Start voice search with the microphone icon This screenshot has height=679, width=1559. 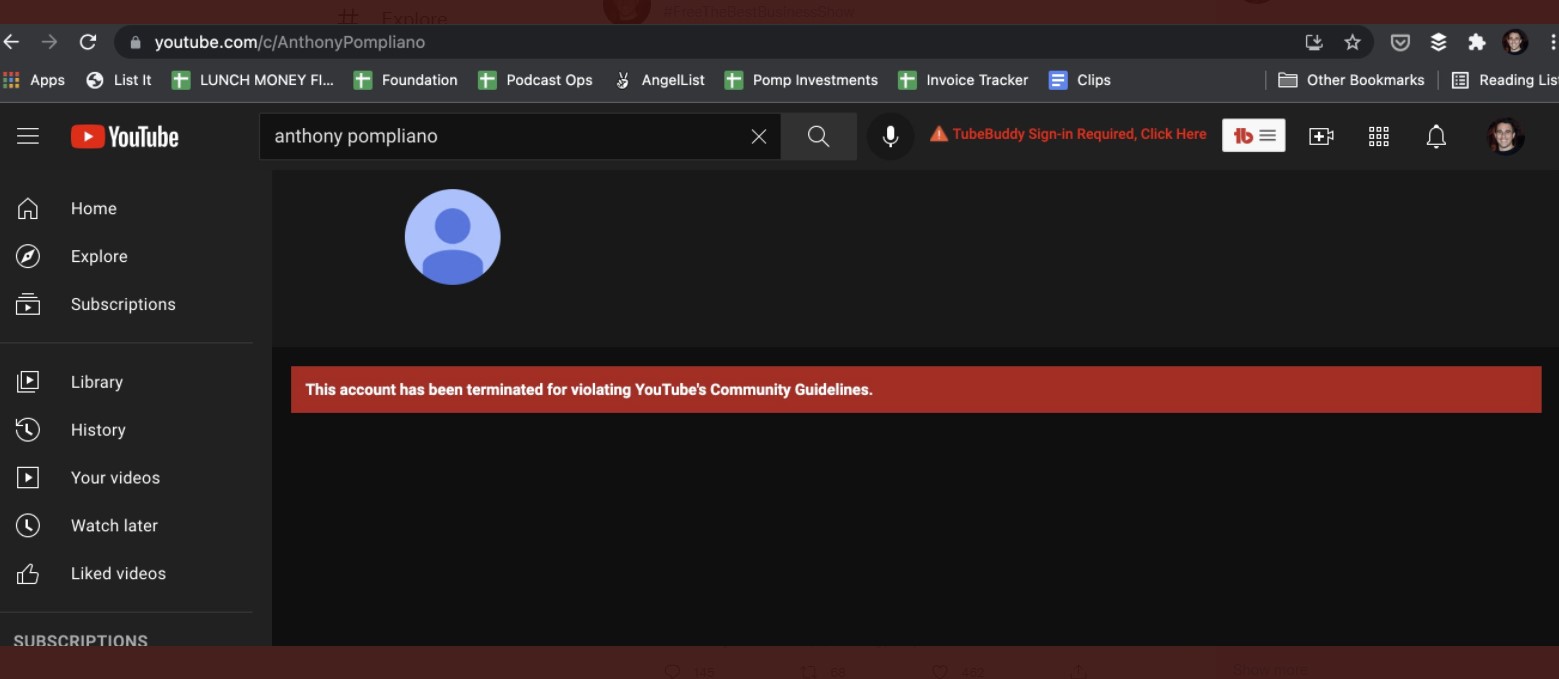click(x=890, y=136)
